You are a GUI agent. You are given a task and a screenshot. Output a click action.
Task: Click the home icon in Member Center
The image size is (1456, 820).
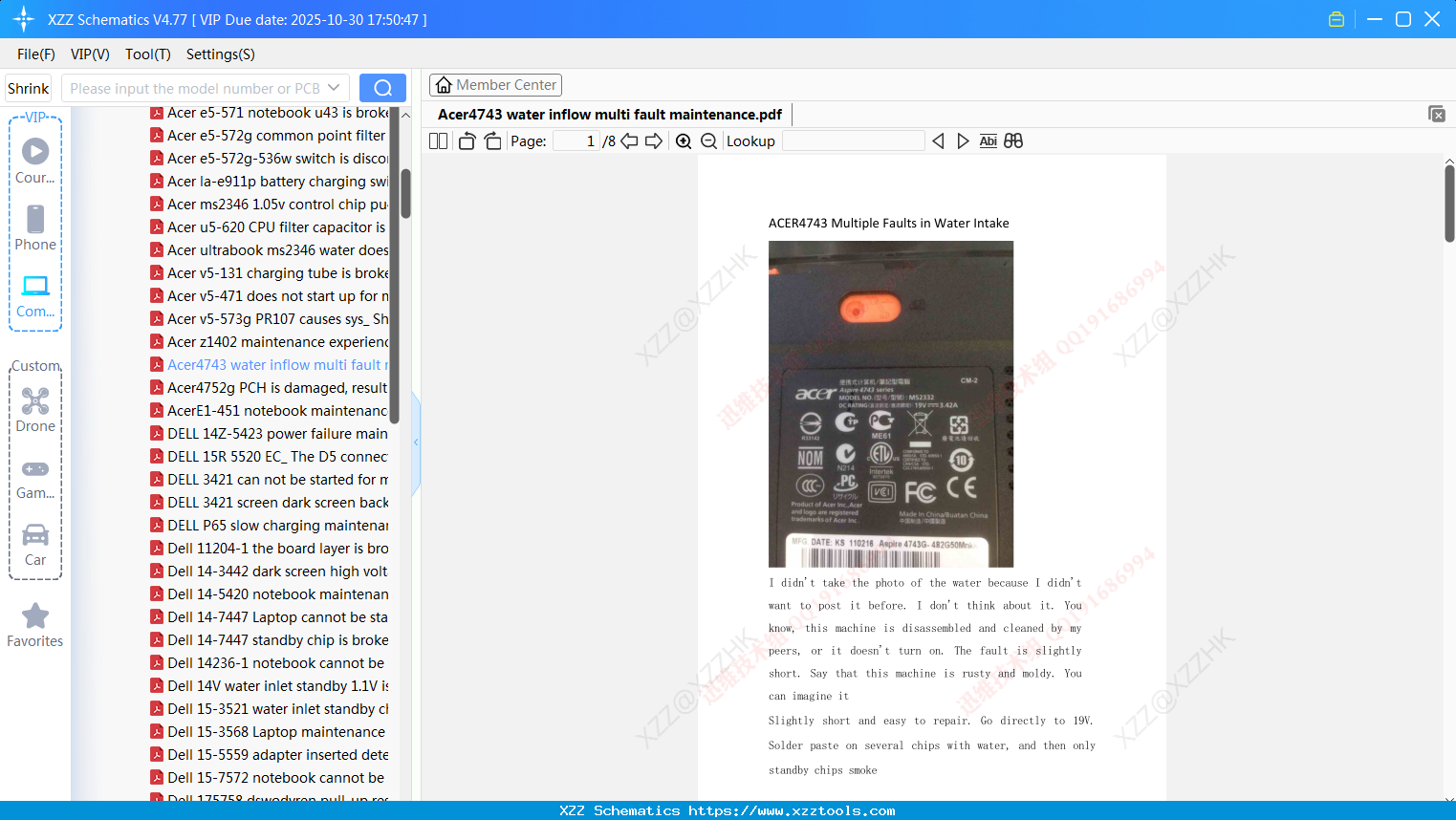pos(444,85)
